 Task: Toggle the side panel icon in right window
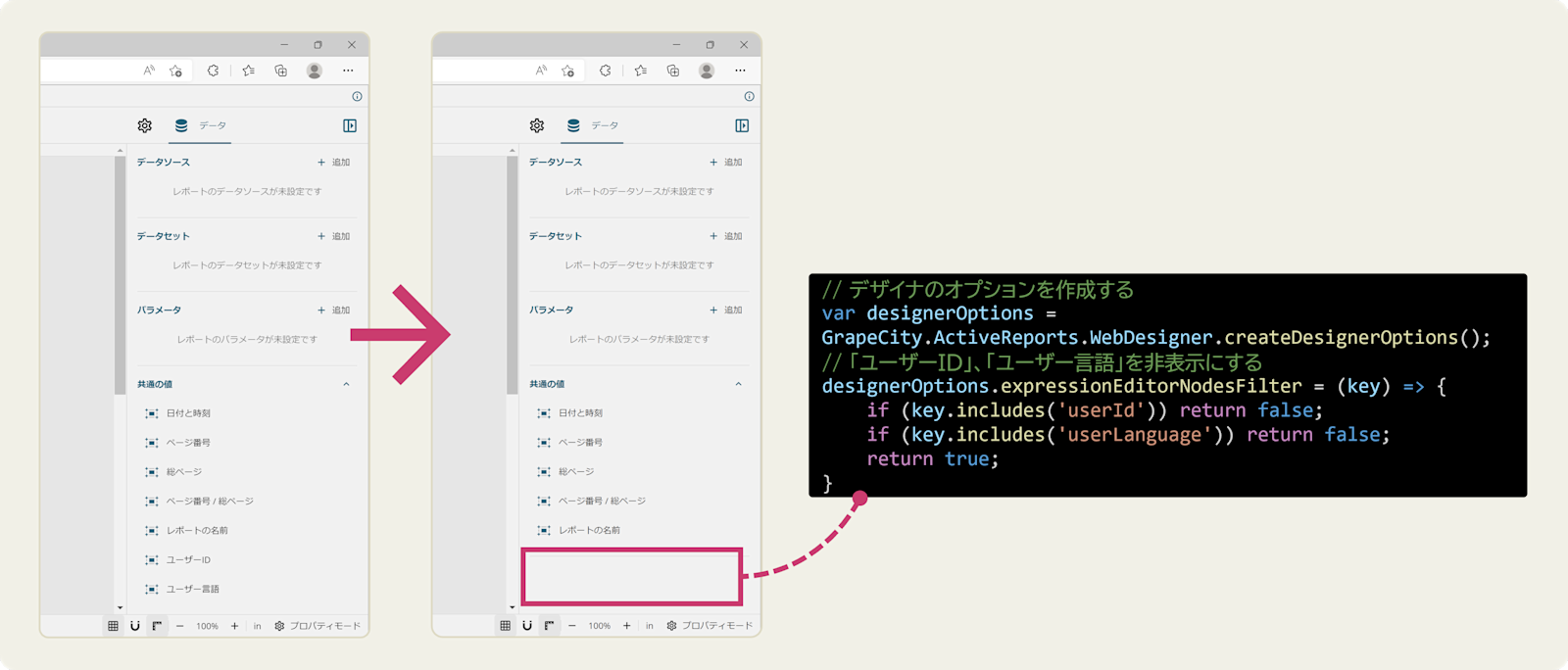(x=742, y=125)
